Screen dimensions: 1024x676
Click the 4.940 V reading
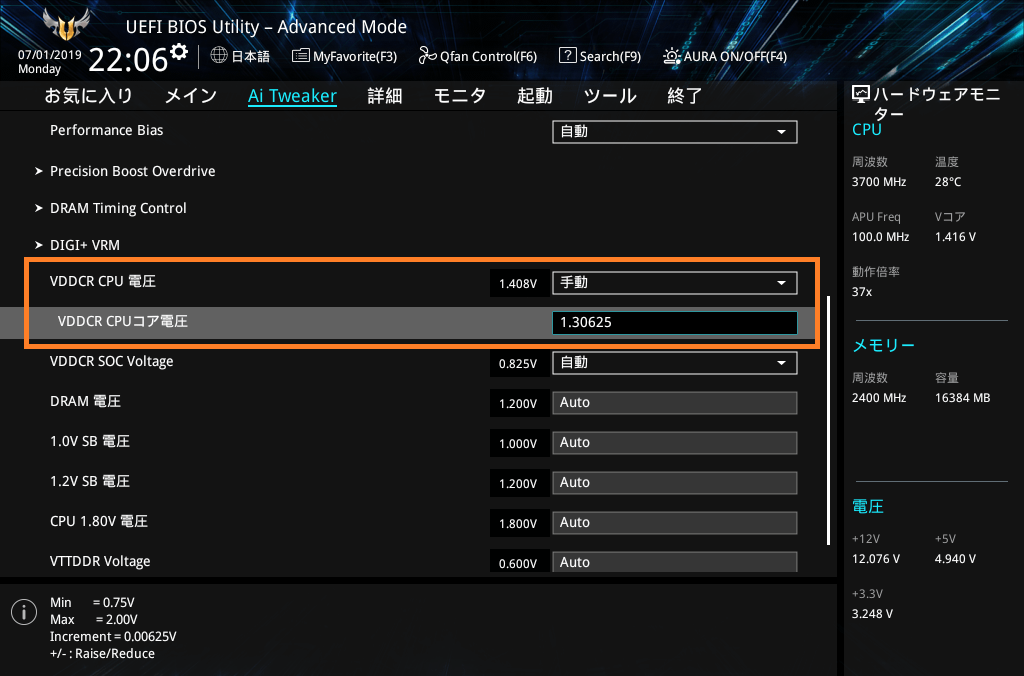955,559
